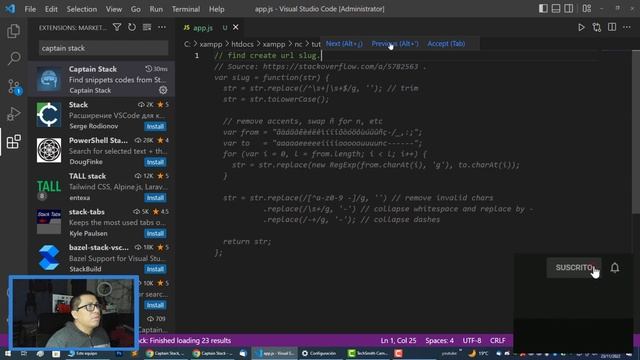Change encoding via UTF-8 status item
Viewport: 640px width, 360px height.
coord(472,340)
